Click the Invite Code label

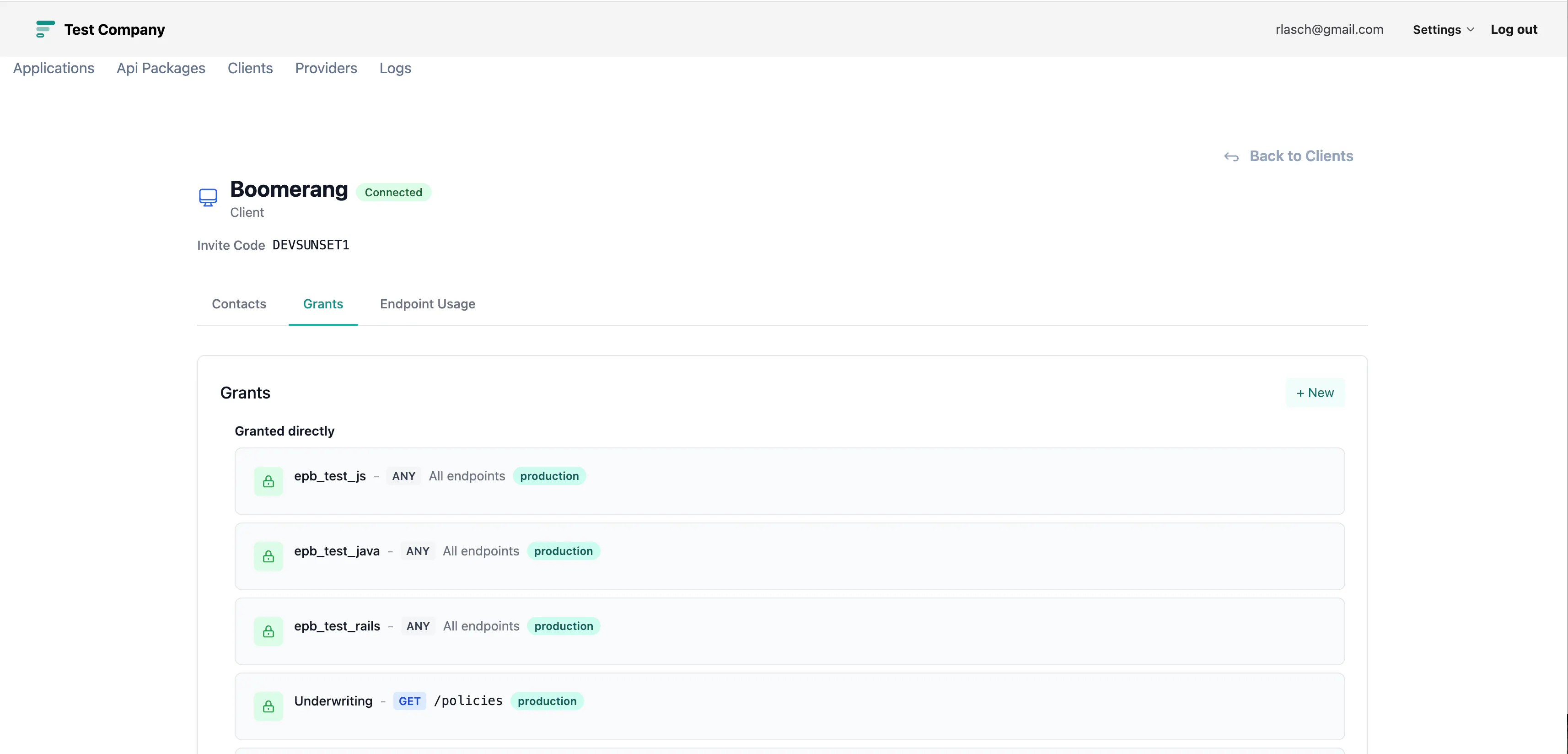[231, 245]
